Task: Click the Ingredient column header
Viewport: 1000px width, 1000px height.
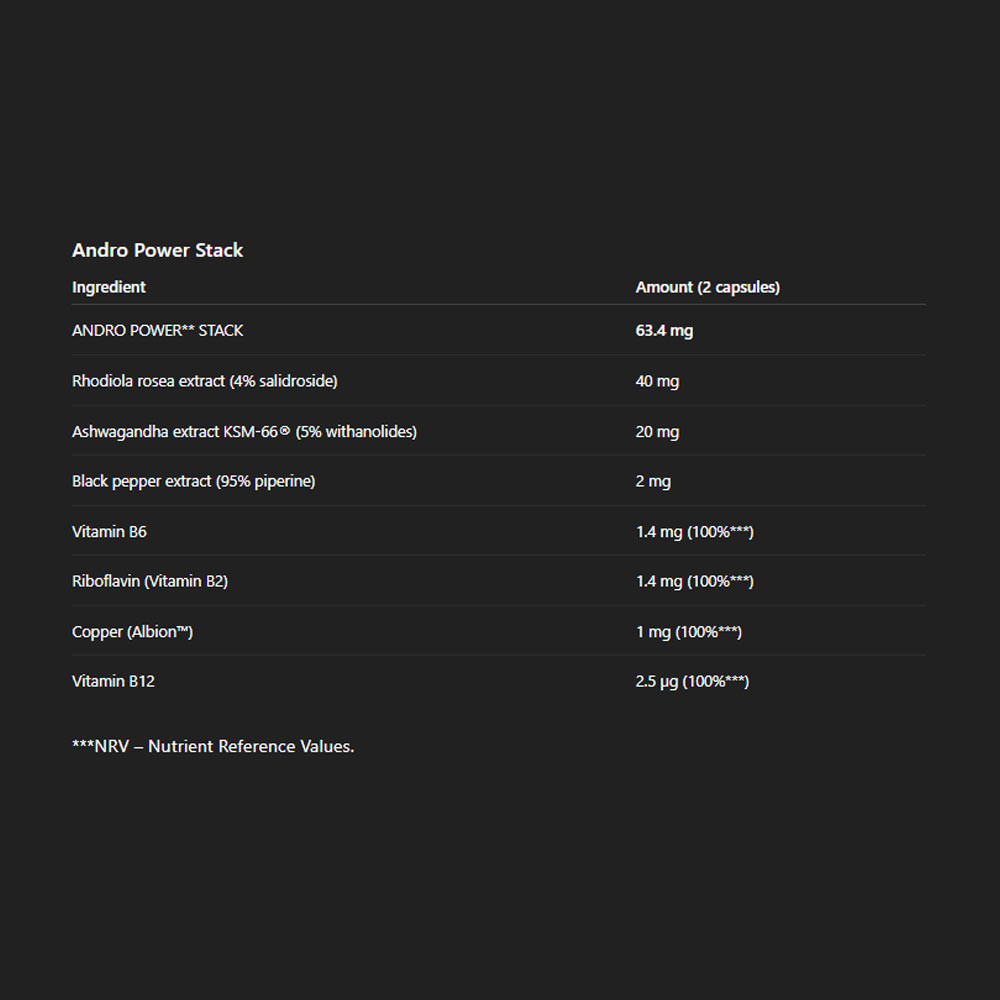Action: (x=109, y=288)
